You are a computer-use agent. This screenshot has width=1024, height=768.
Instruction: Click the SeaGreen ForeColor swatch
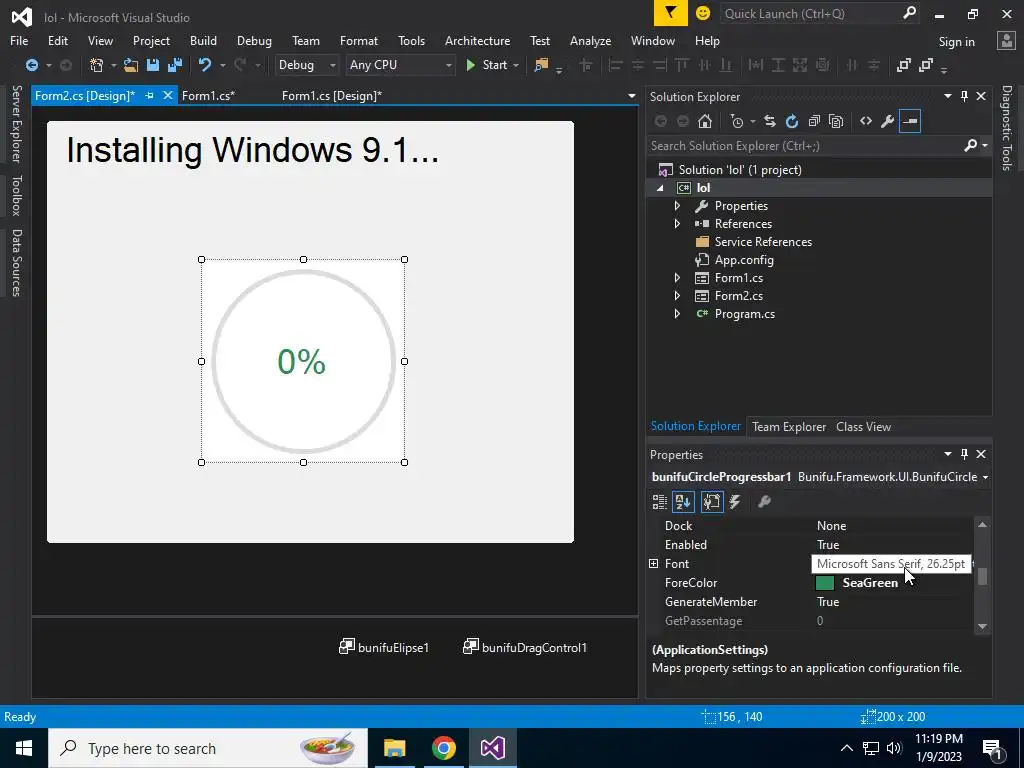click(x=825, y=583)
